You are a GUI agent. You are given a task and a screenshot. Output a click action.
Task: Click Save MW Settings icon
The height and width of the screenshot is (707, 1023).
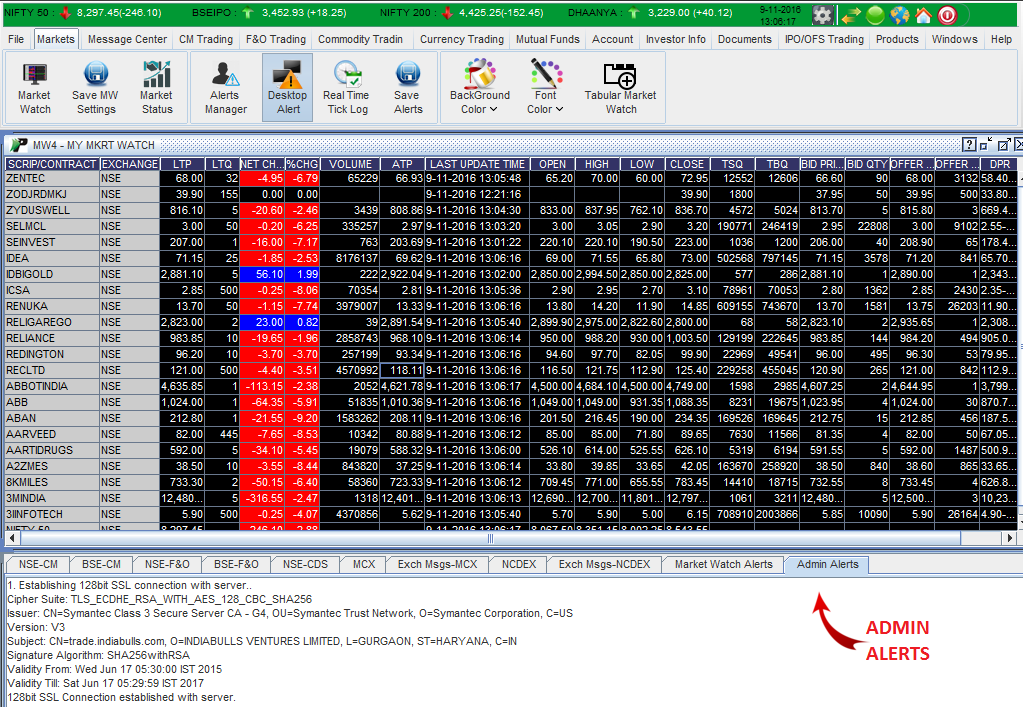96,87
